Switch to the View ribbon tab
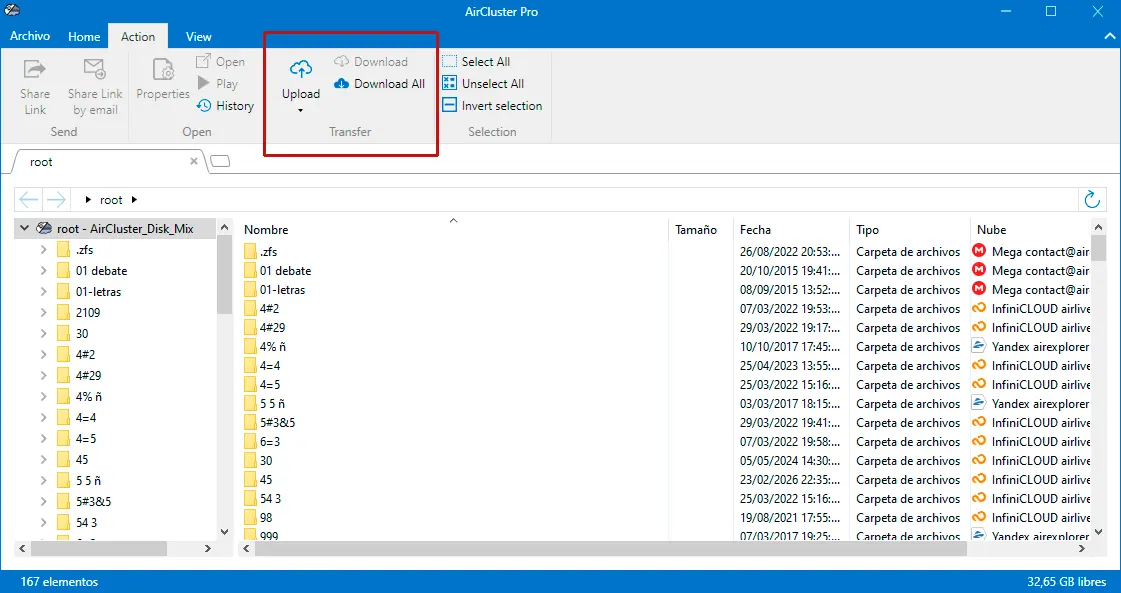Image resolution: width=1121 pixels, height=593 pixels. point(199,36)
